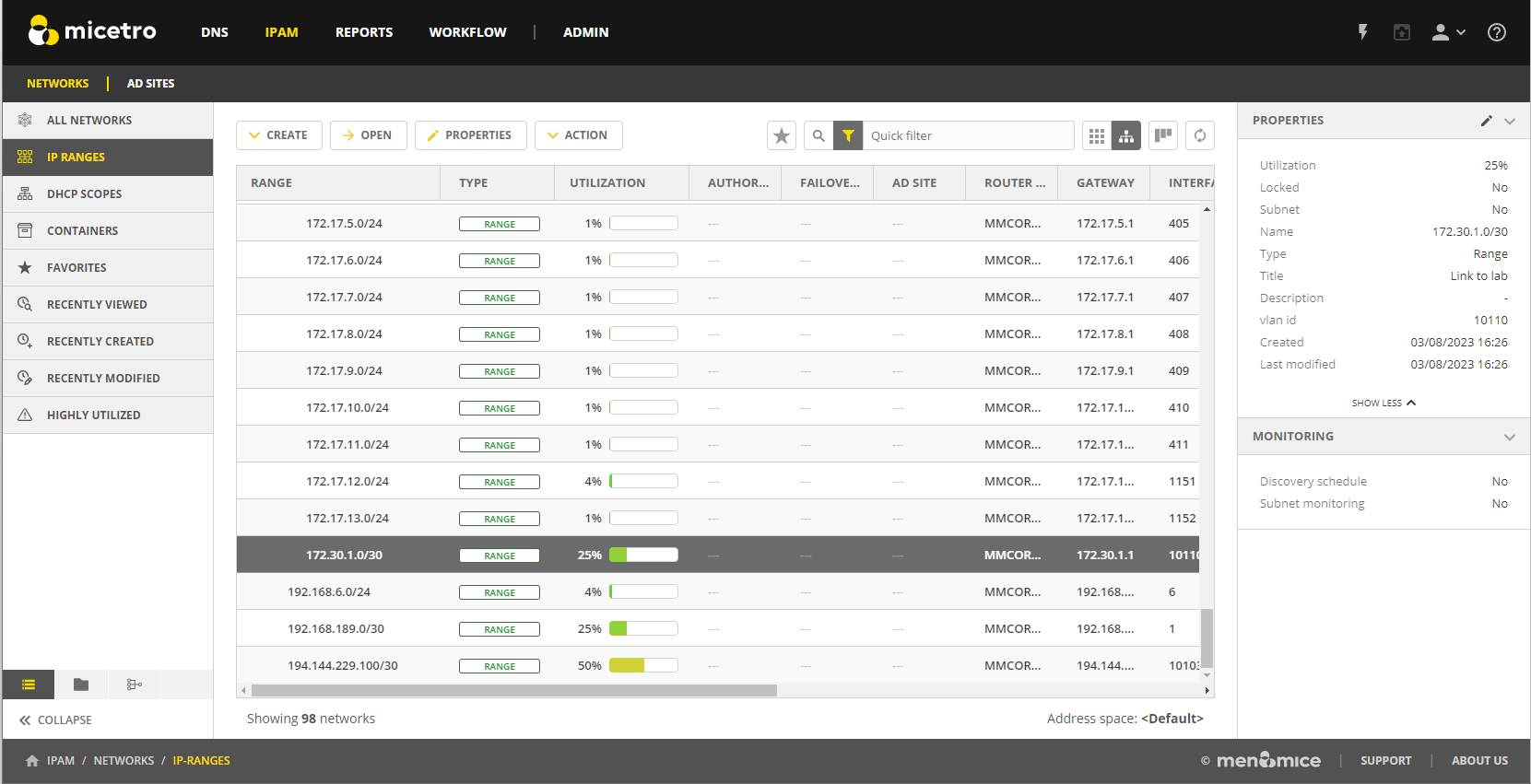Open the help question mark icon

click(x=1496, y=32)
